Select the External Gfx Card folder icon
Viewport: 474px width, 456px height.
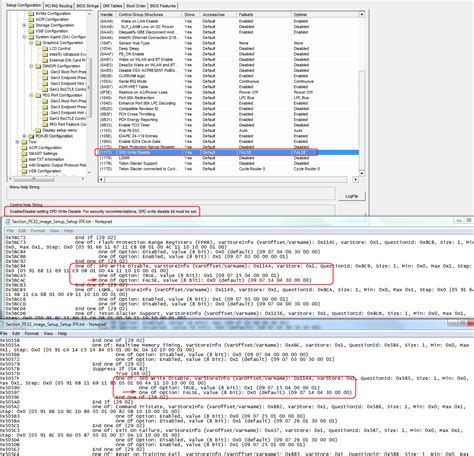45,60
